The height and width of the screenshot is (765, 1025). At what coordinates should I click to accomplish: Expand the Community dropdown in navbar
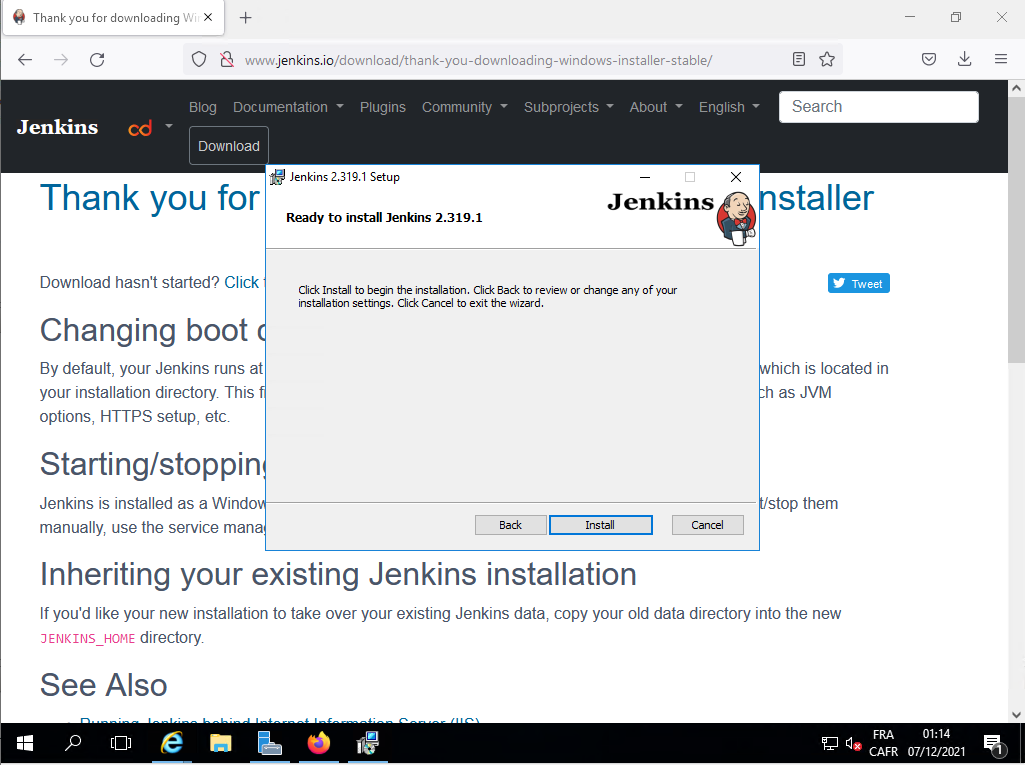click(464, 107)
